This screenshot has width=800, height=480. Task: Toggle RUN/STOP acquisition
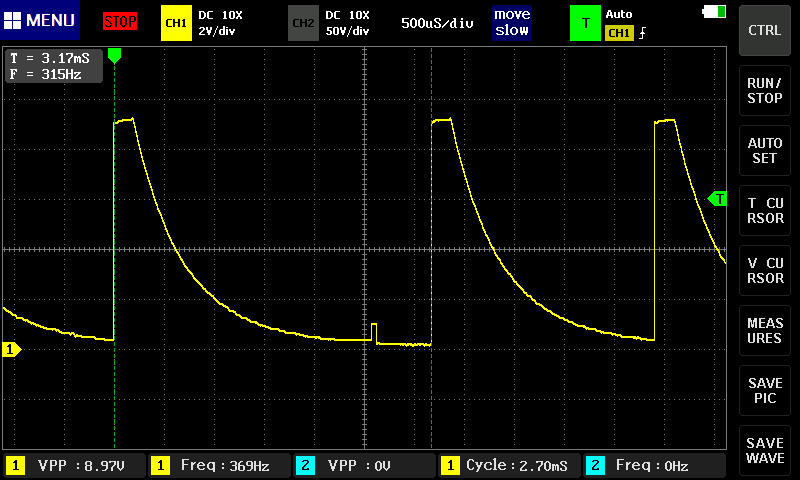765,91
